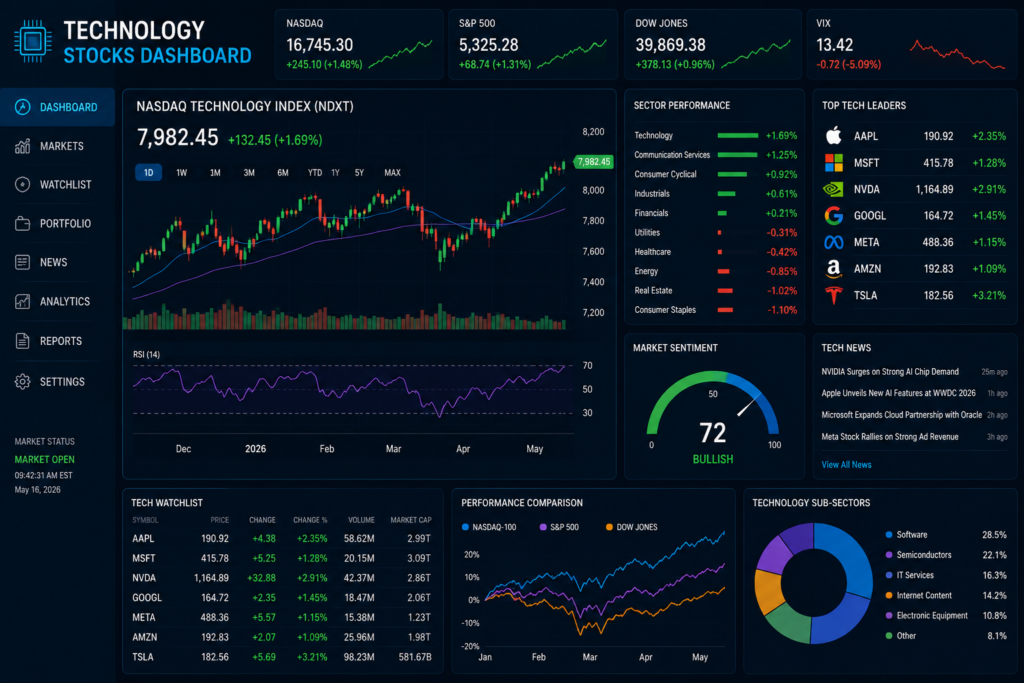Open Apple Unveils New AI Features headline

(x=899, y=393)
